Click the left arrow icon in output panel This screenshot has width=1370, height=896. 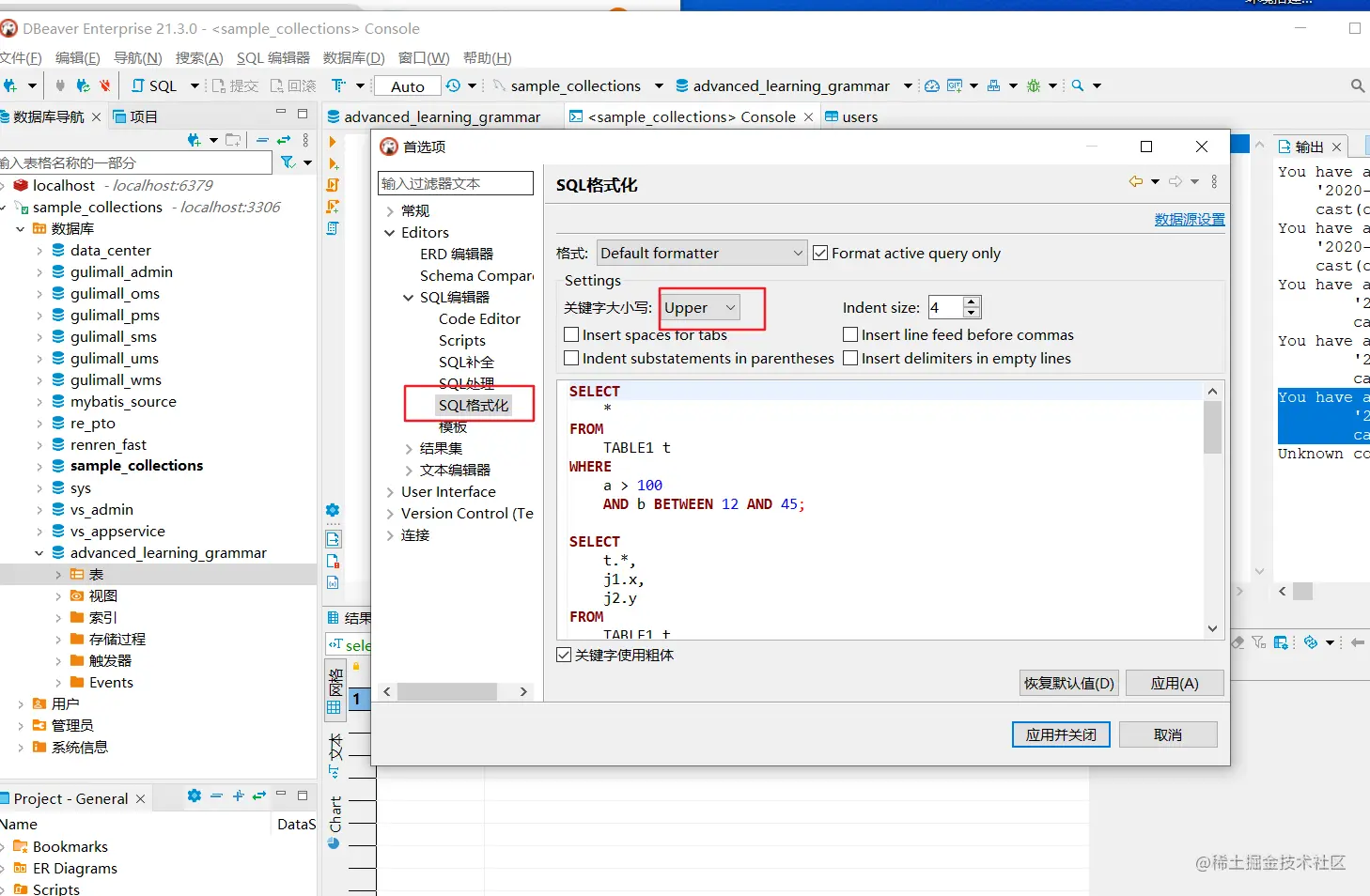pyautogui.click(x=1357, y=642)
